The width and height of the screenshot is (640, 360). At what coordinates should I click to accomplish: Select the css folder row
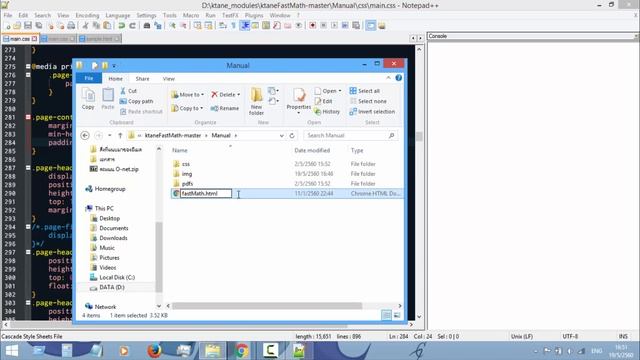point(286,164)
